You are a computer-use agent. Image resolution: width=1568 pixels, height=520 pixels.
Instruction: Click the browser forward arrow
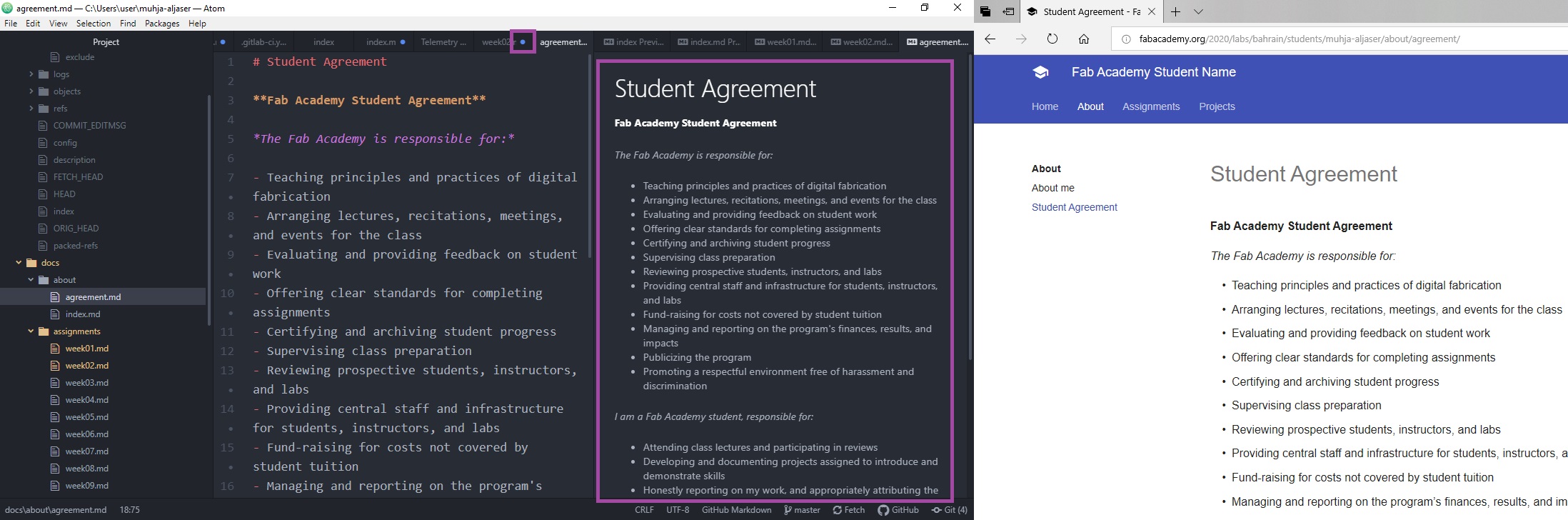[1021, 39]
